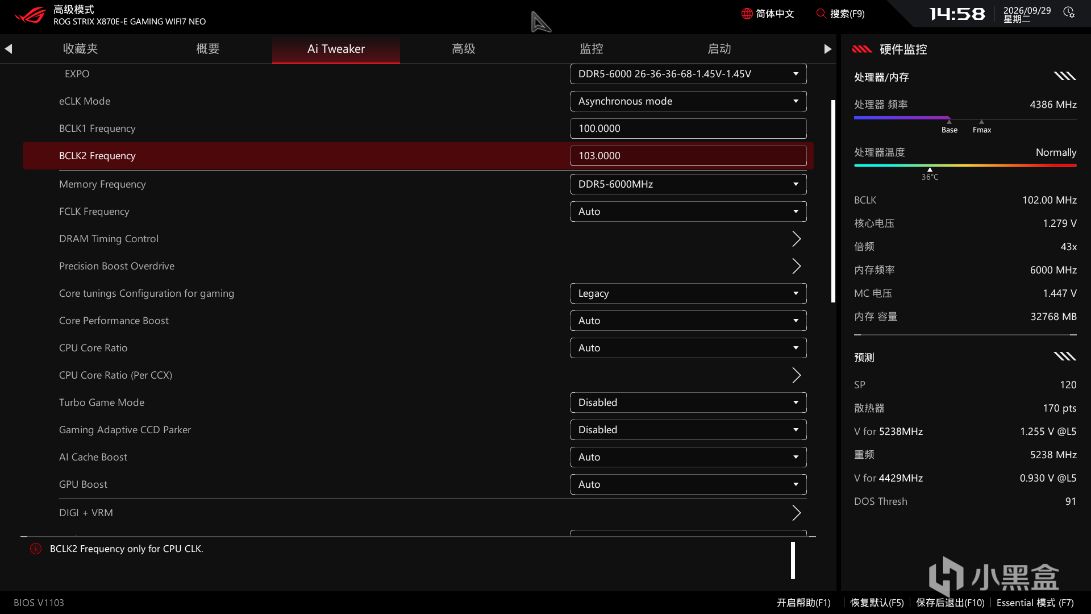Screen dimensions: 1091x614
Task: Click the BCLK2 Frequency input field
Action: tap(688, 155)
